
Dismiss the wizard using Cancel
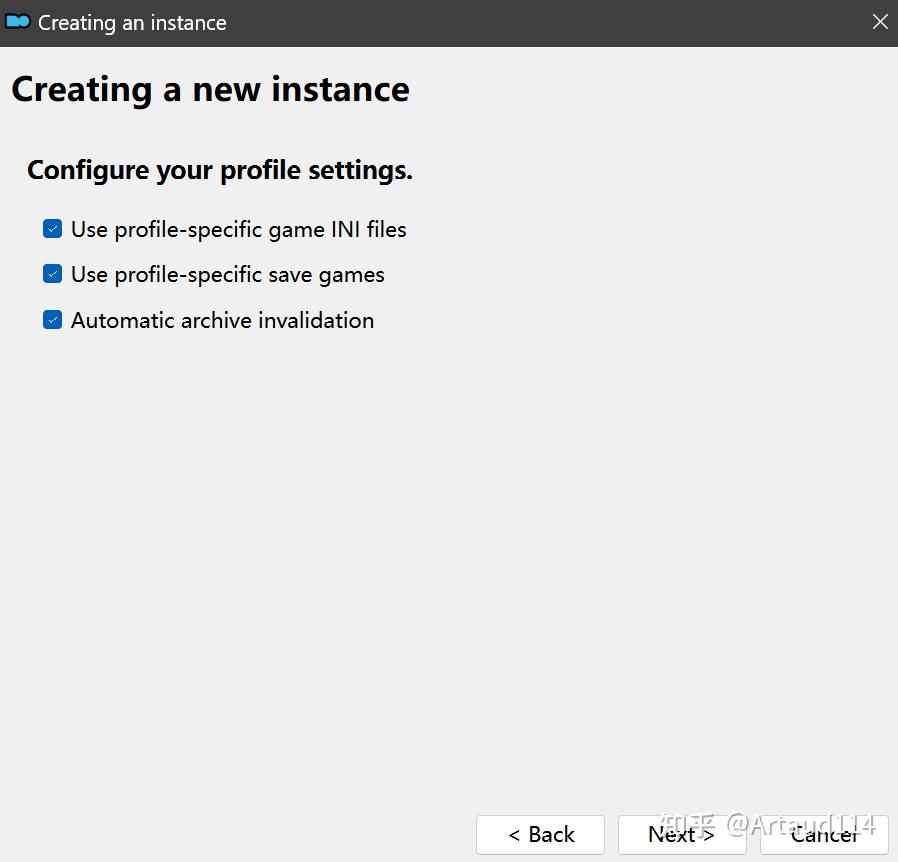click(824, 834)
